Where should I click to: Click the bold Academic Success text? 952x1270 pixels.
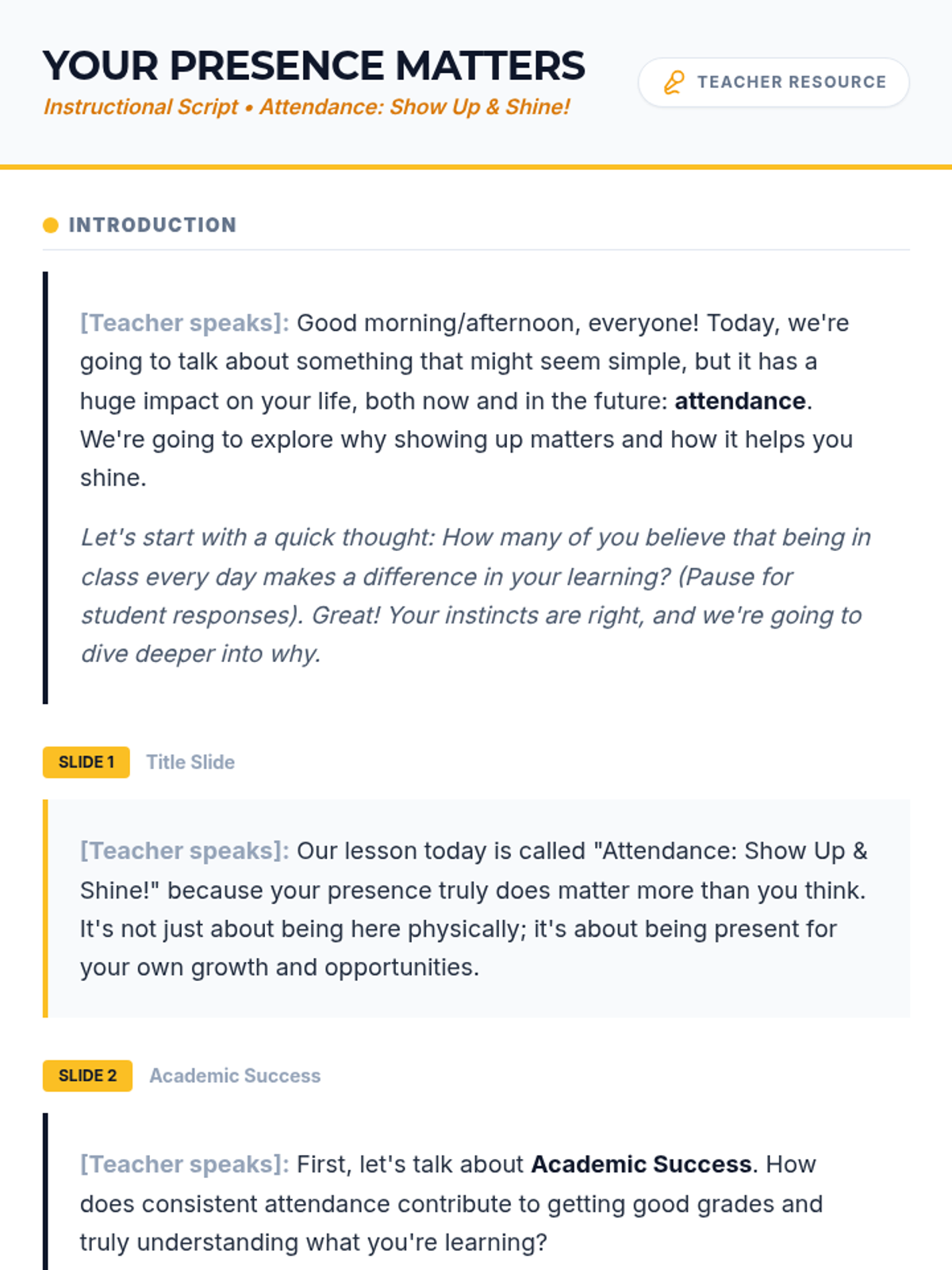coord(641,1164)
